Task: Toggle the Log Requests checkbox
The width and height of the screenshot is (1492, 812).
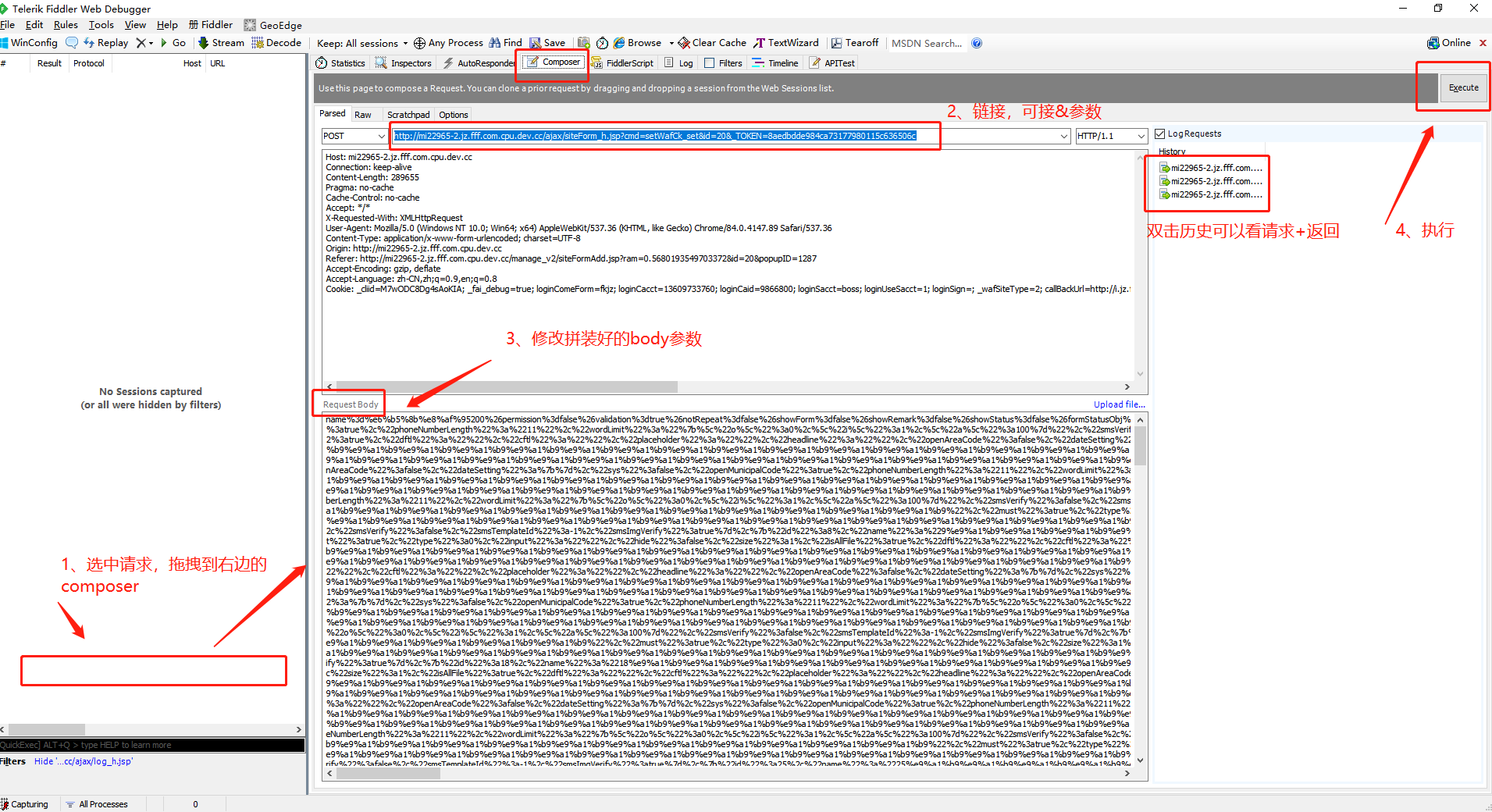Action: coord(1160,134)
